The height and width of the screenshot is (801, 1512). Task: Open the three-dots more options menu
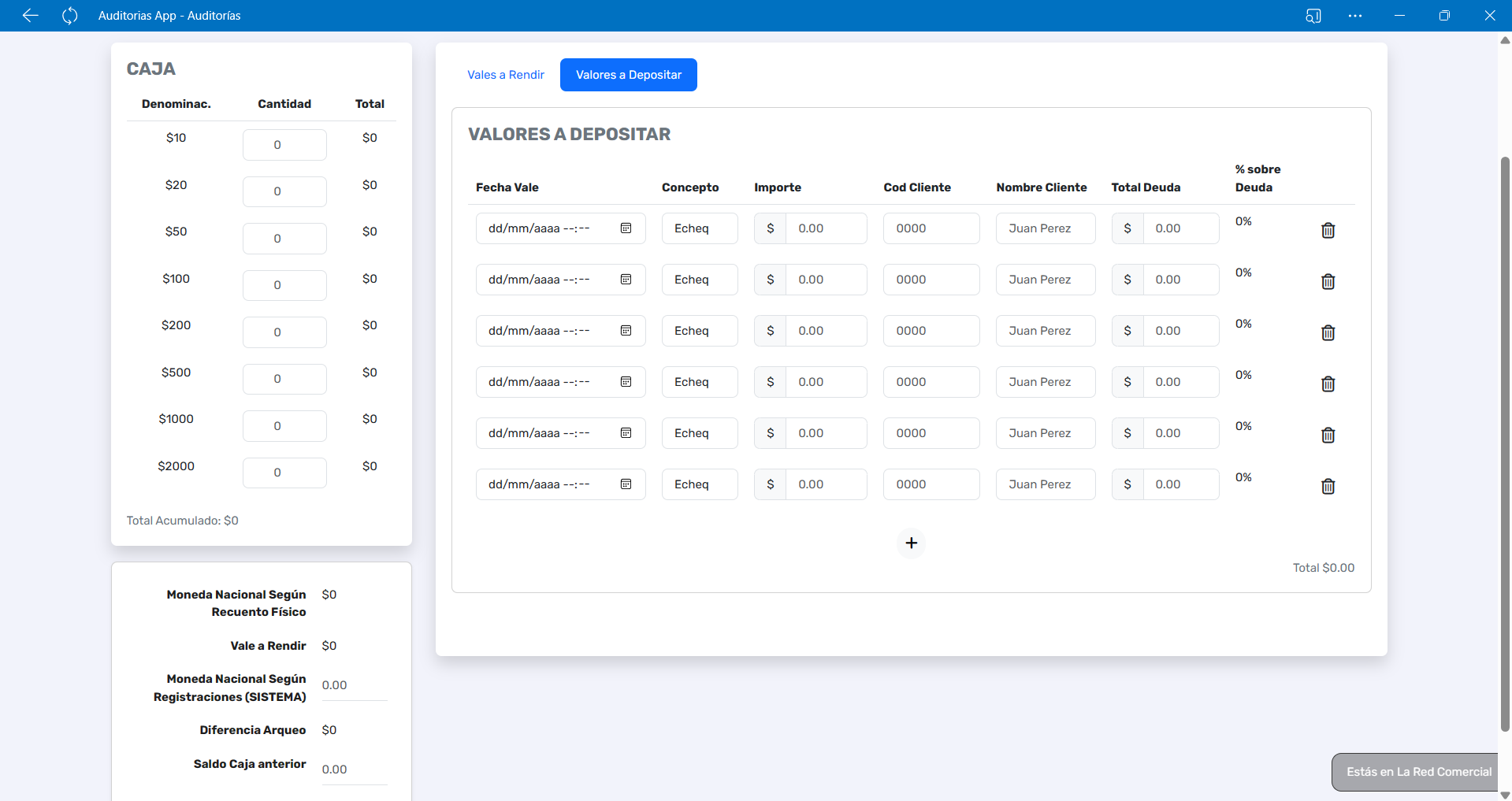(x=1354, y=16)
